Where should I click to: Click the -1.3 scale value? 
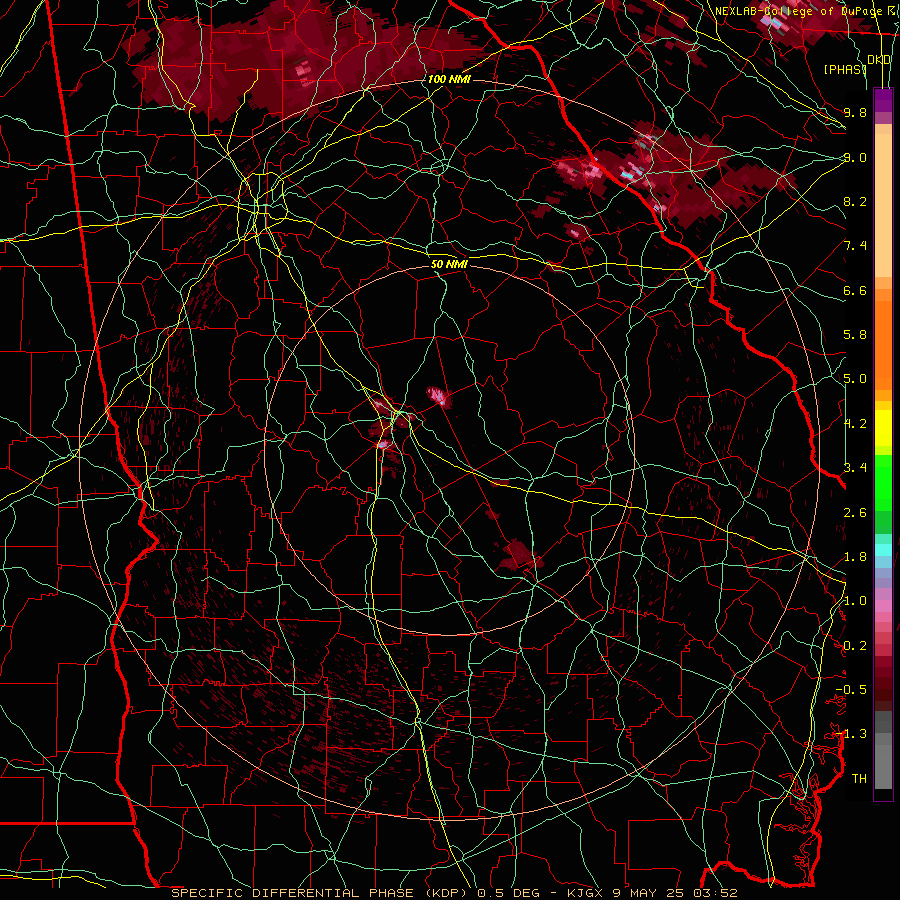point(851,734)
